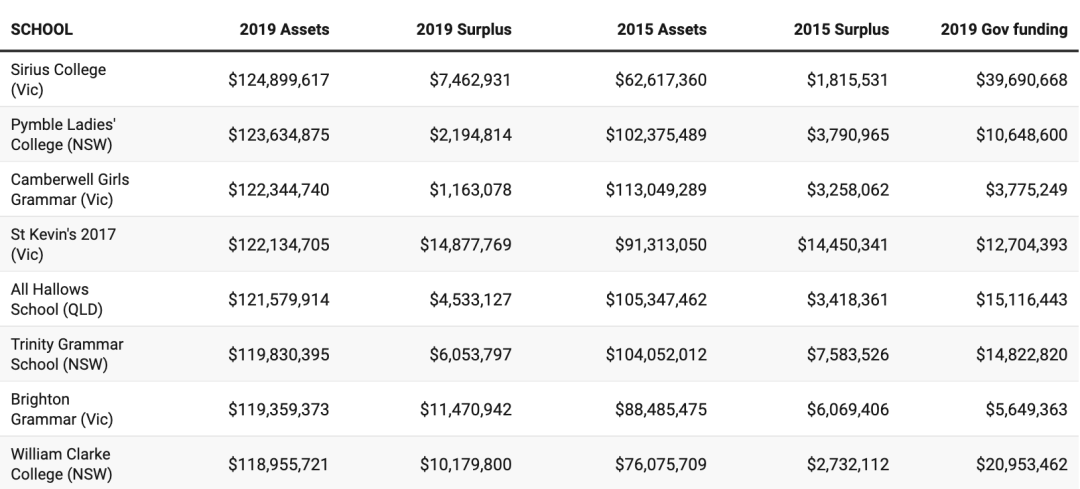Click Pymble Ladies' College (NSW) cell

[63, 134]
